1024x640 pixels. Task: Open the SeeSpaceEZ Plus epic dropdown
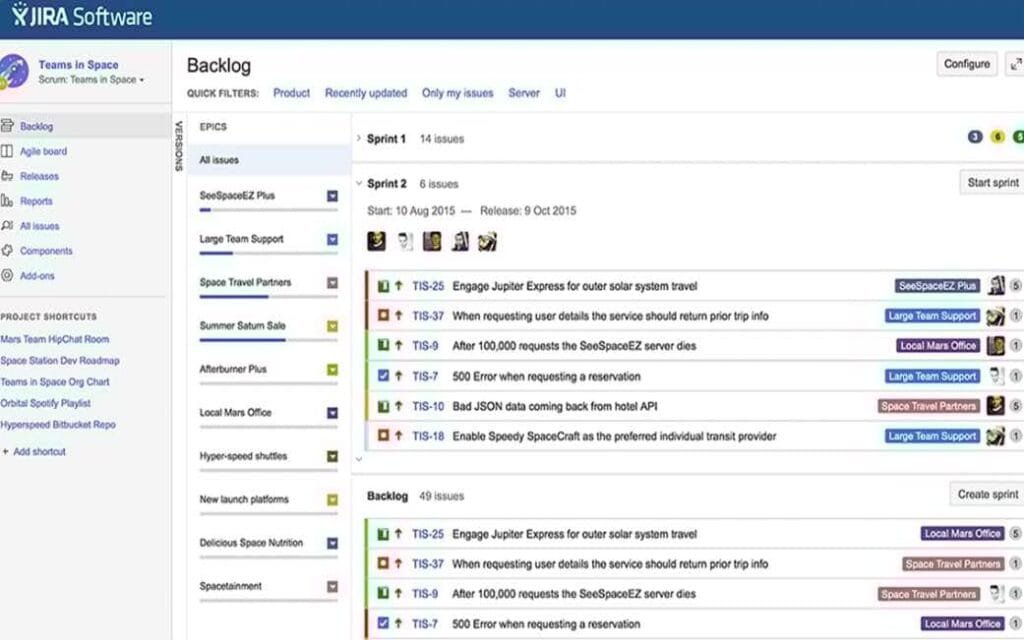pos(332,196)
